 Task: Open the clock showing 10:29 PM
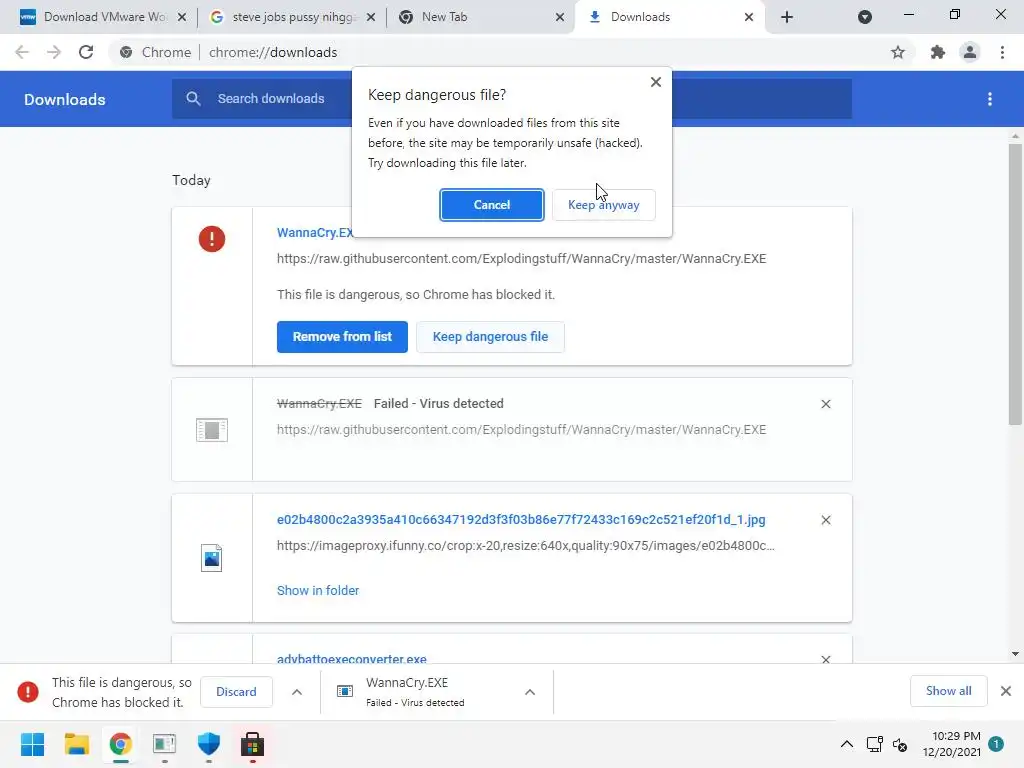(952, 744)
